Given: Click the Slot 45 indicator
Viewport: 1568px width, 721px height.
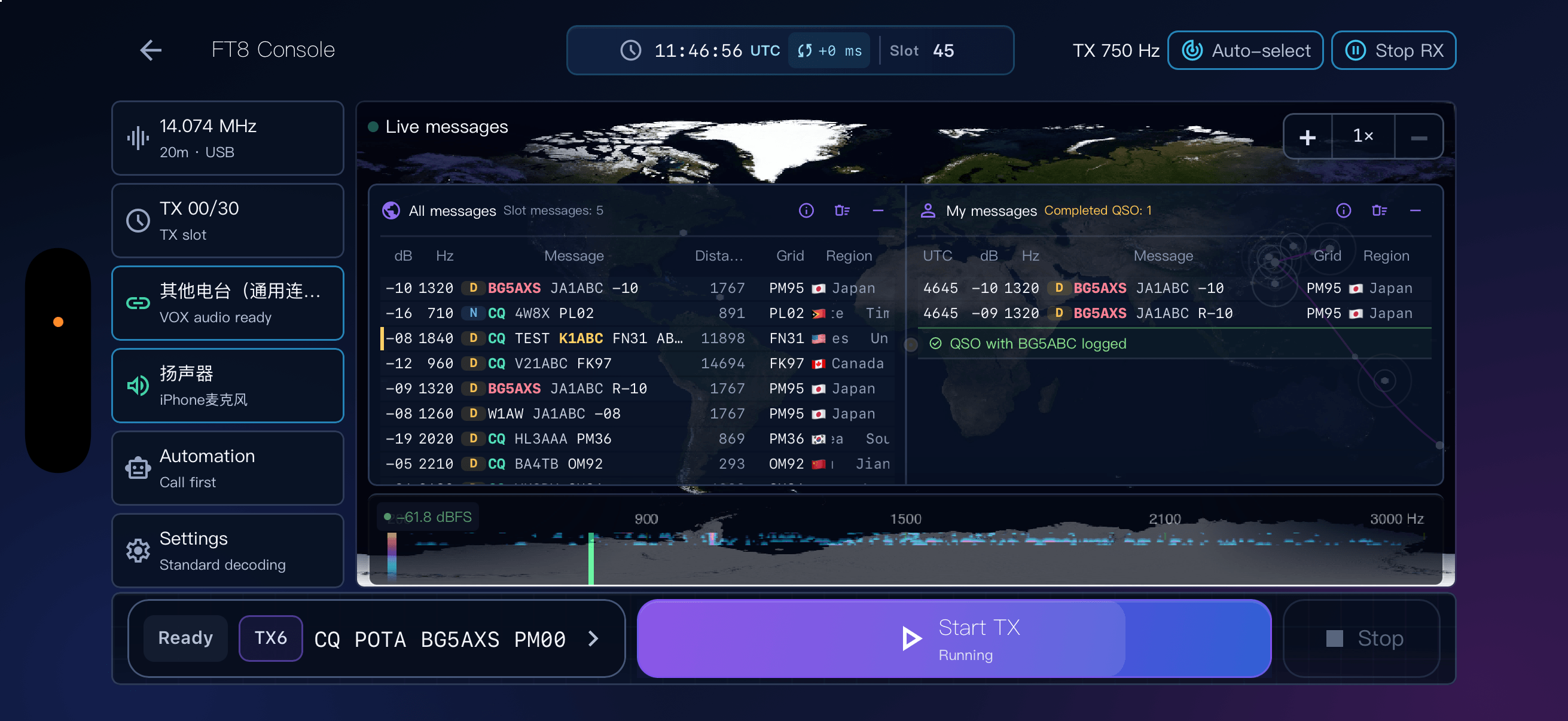Looking at the screenshot, I should click(x=922, y=50).
